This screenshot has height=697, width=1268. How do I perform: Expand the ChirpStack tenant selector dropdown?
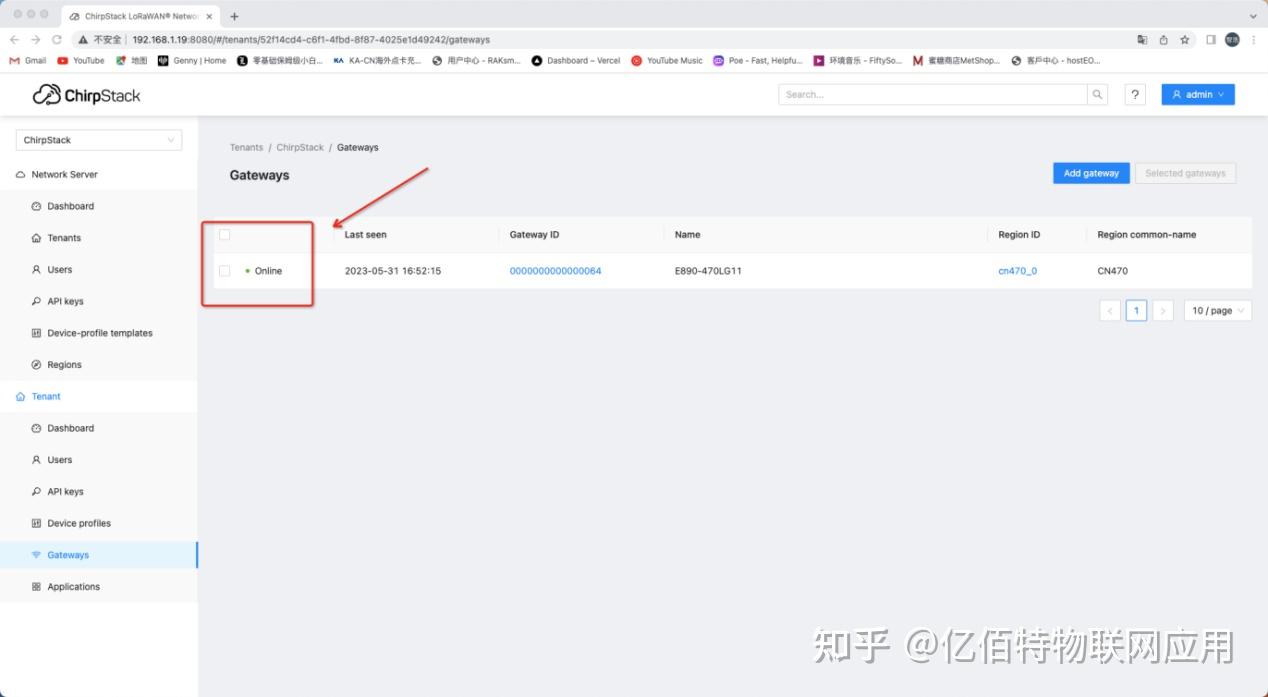coord(98,140)
